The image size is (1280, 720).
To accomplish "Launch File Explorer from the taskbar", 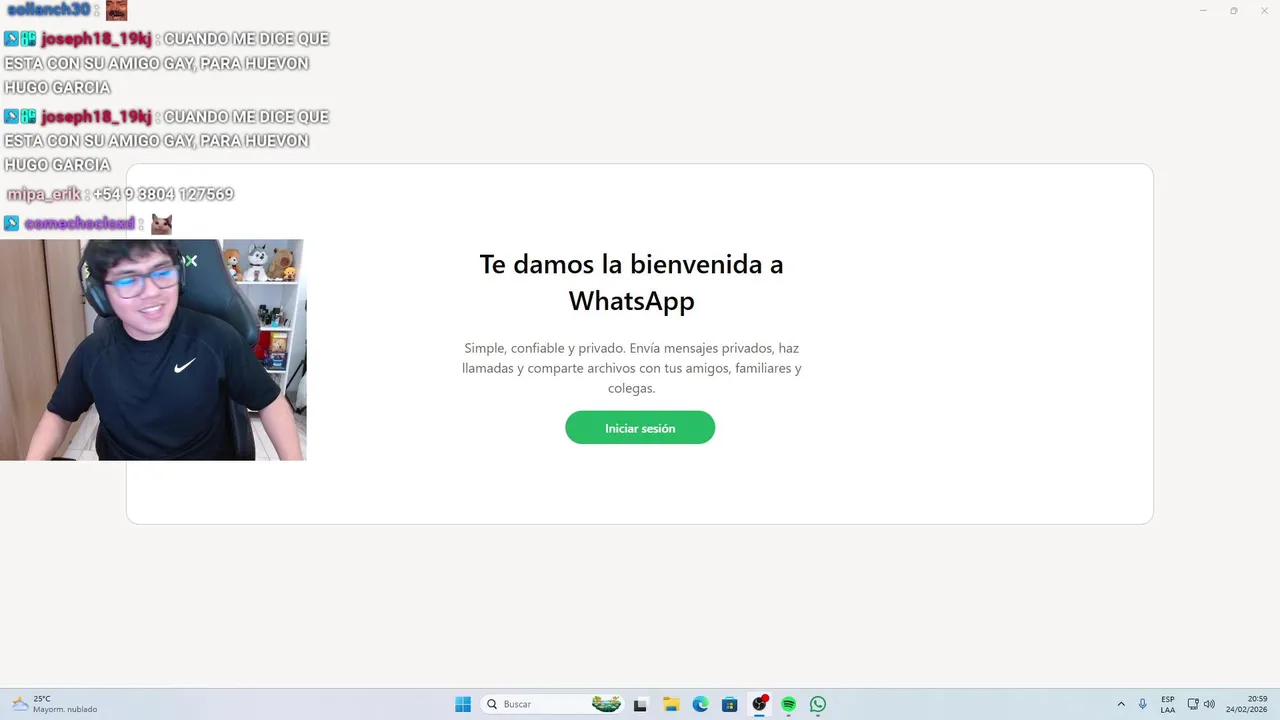I will [671, 704].
